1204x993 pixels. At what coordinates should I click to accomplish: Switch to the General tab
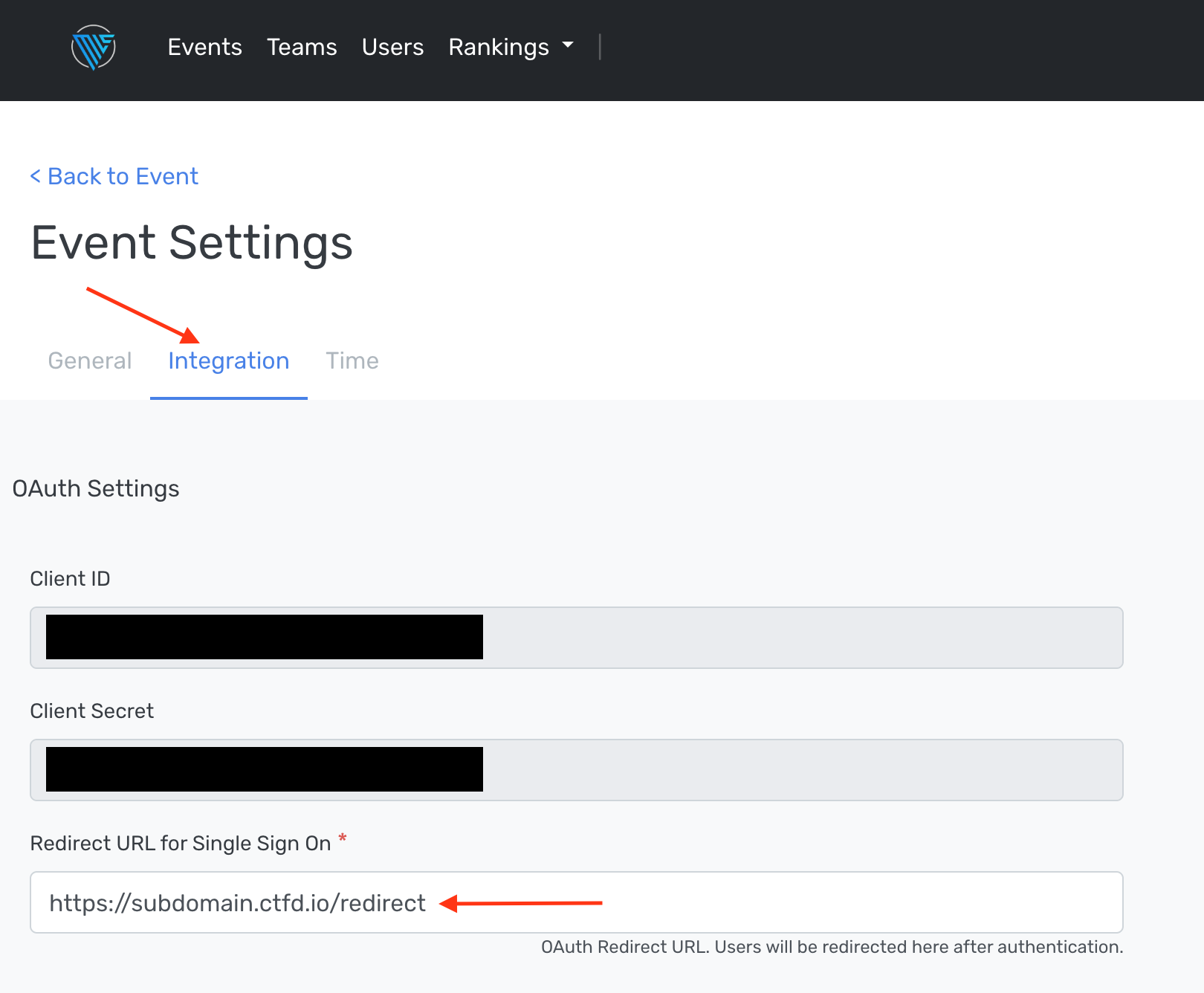[90, 361]
